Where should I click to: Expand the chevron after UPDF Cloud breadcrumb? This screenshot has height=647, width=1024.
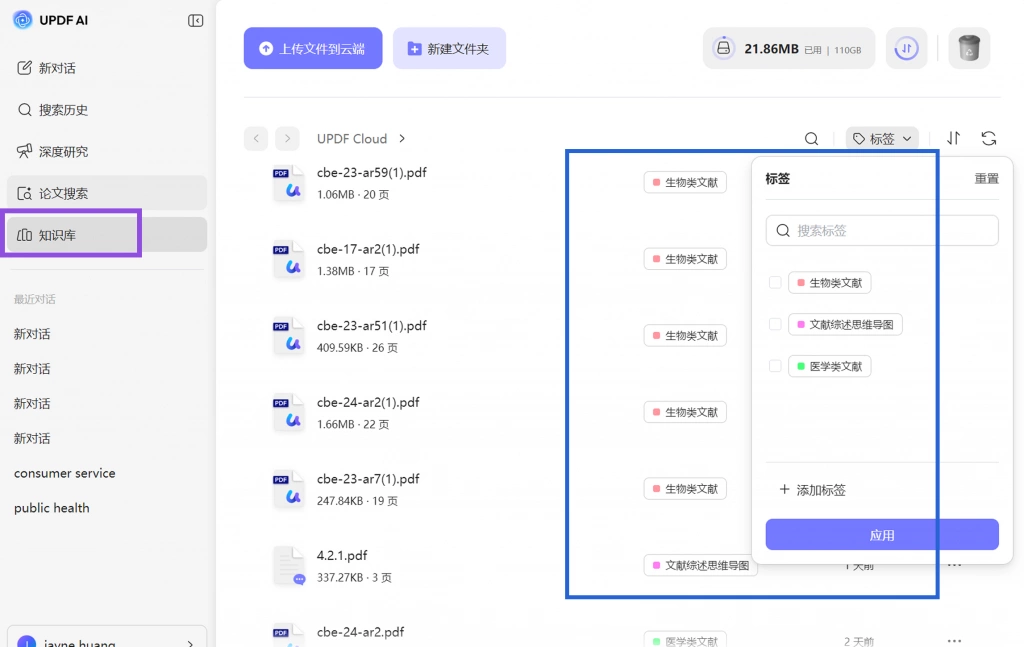click(x=402, y=138)
